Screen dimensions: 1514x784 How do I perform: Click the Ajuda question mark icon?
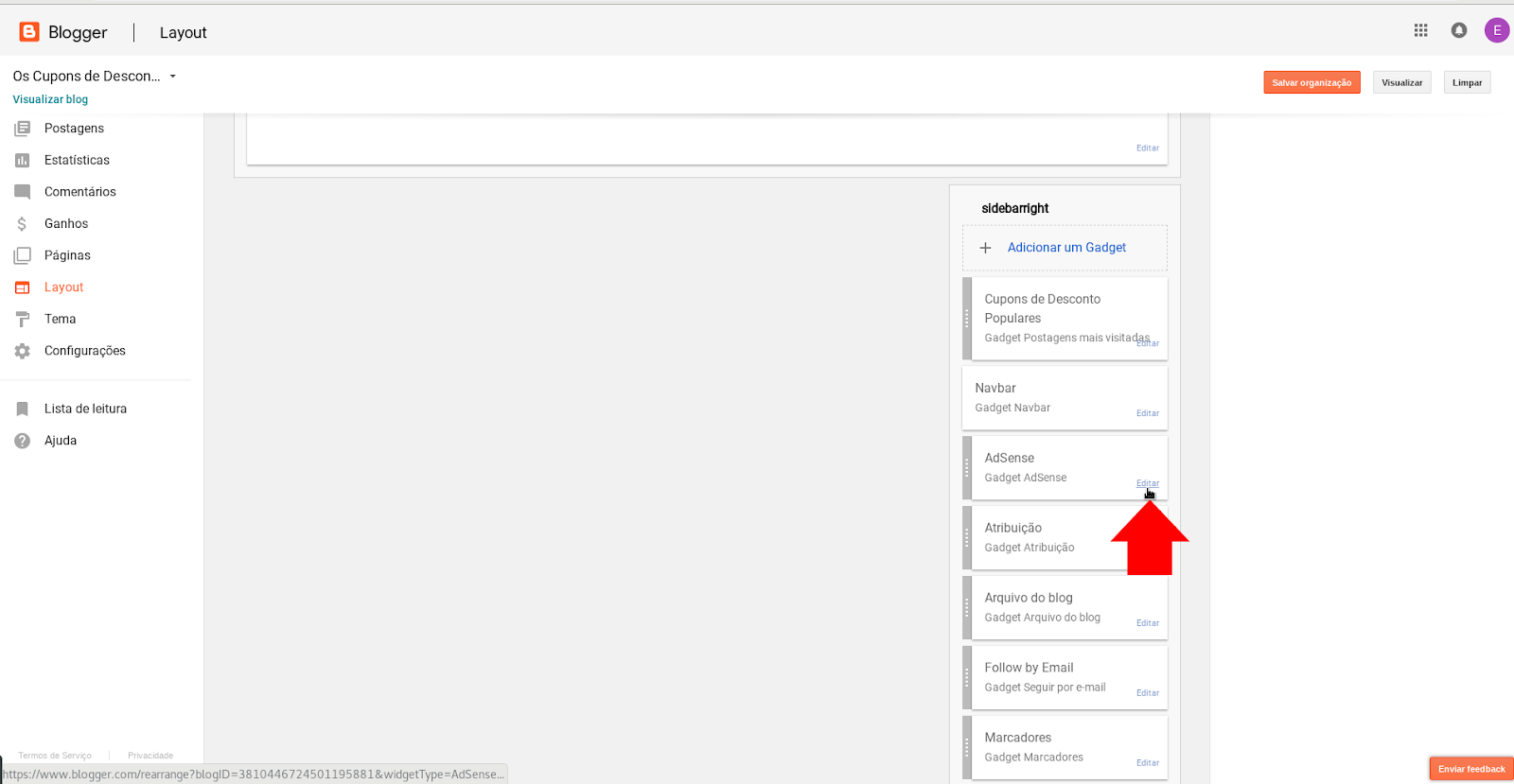(23, 441)
